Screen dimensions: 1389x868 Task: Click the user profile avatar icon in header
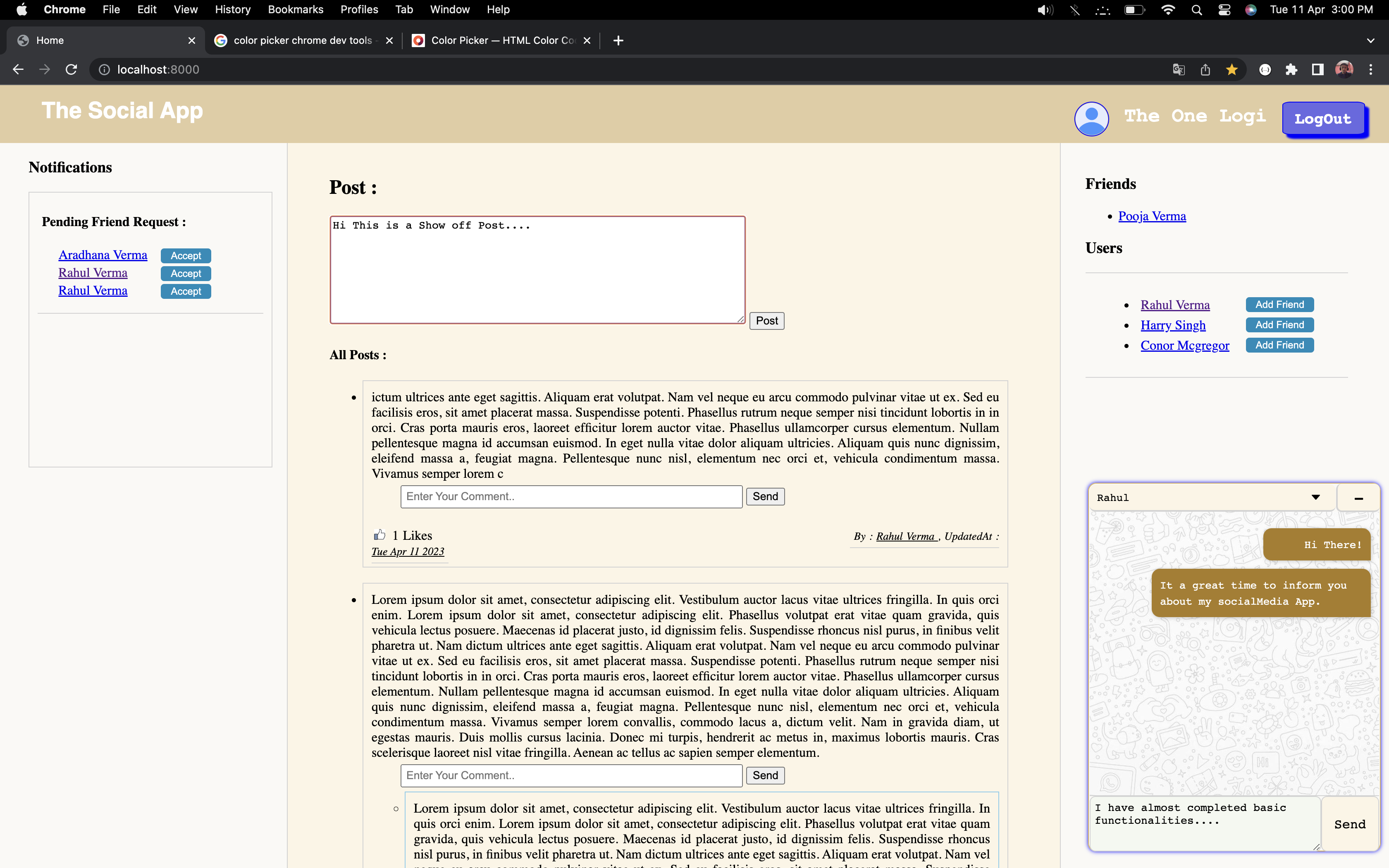click(x=1091, y=119)
